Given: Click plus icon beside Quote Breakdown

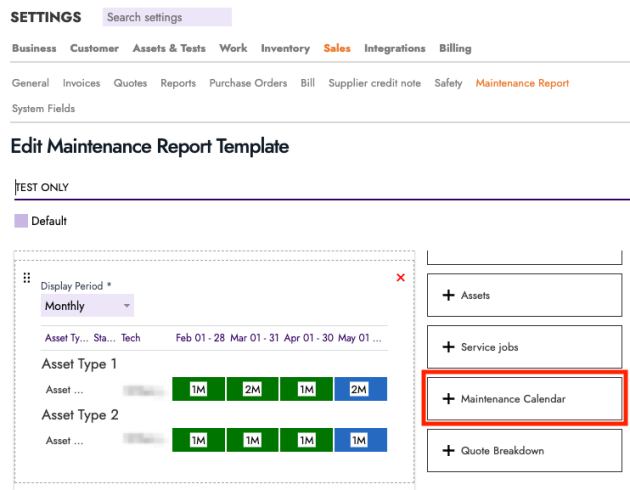Looking at the screenshot, I should click(447, 451).
